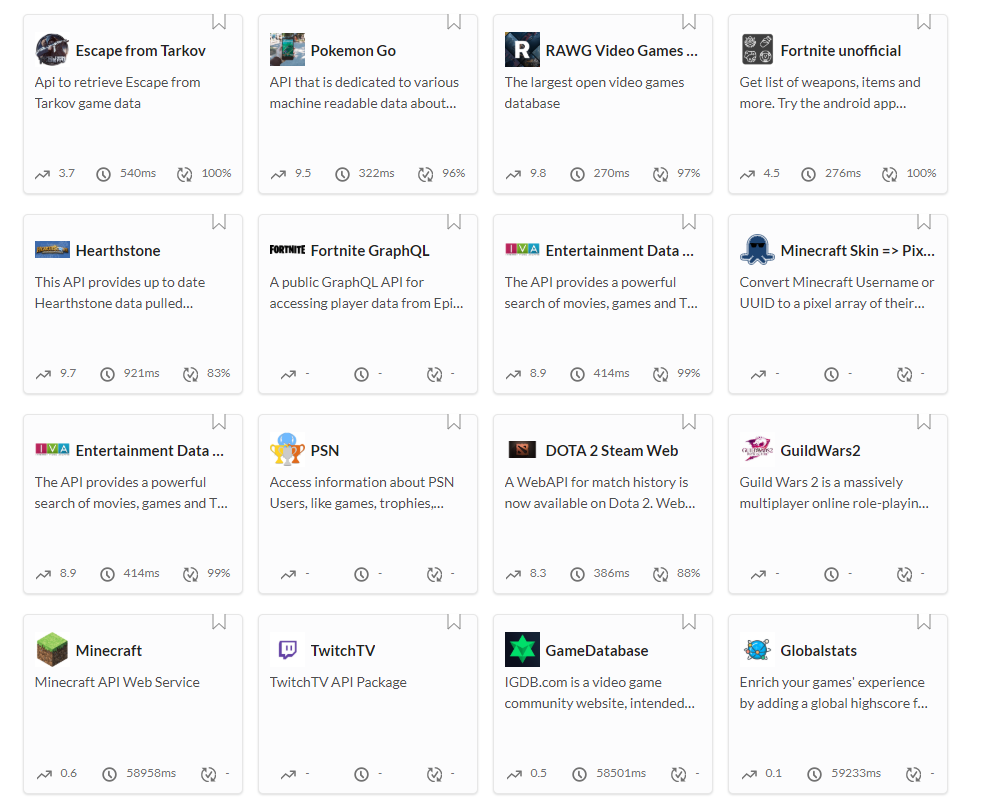Screen dimensions: 985x801
Task: Click the Fortnite unofficial dice icon
Action: 757,50
